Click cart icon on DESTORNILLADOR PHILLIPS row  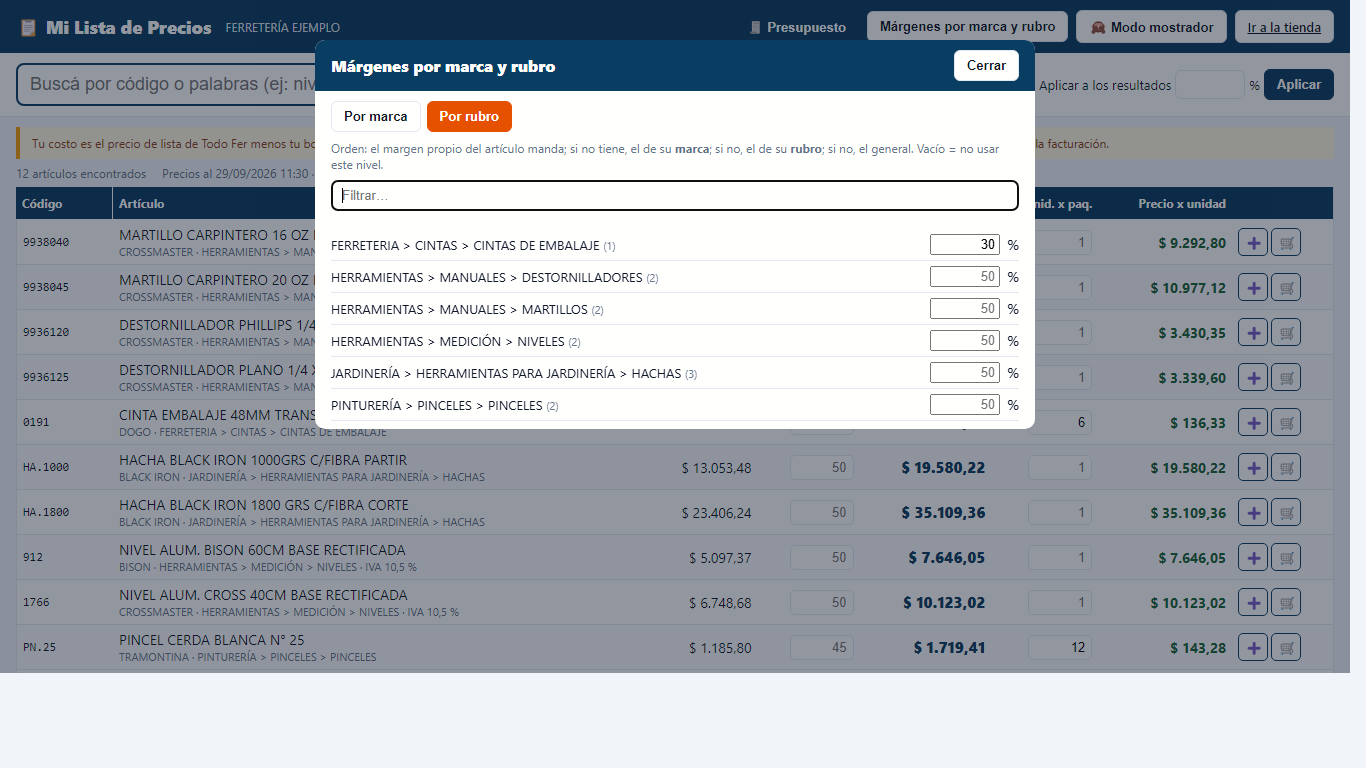point(1286,332)
